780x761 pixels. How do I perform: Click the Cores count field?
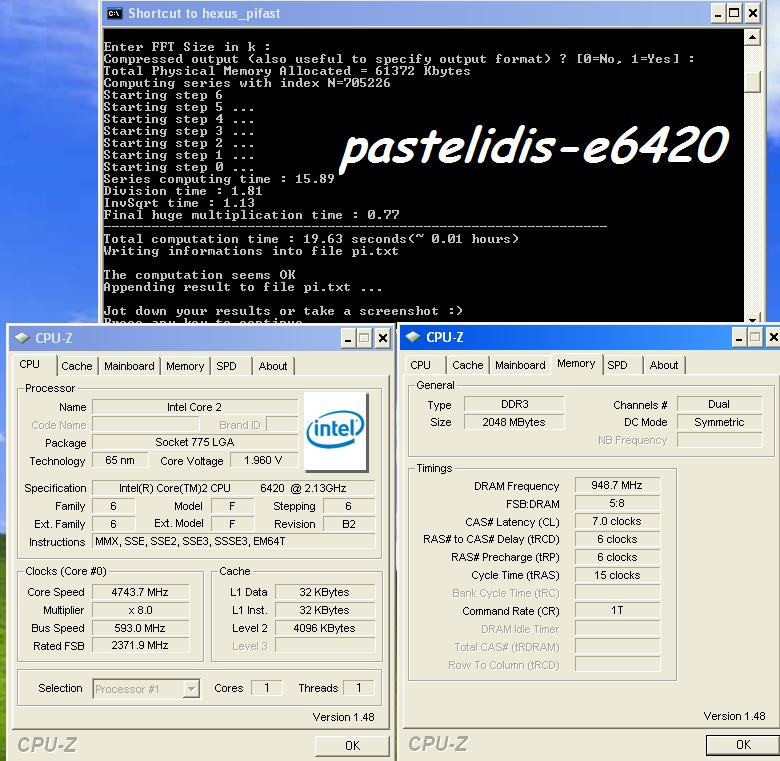pyautogui.click(x=267, y=688)
